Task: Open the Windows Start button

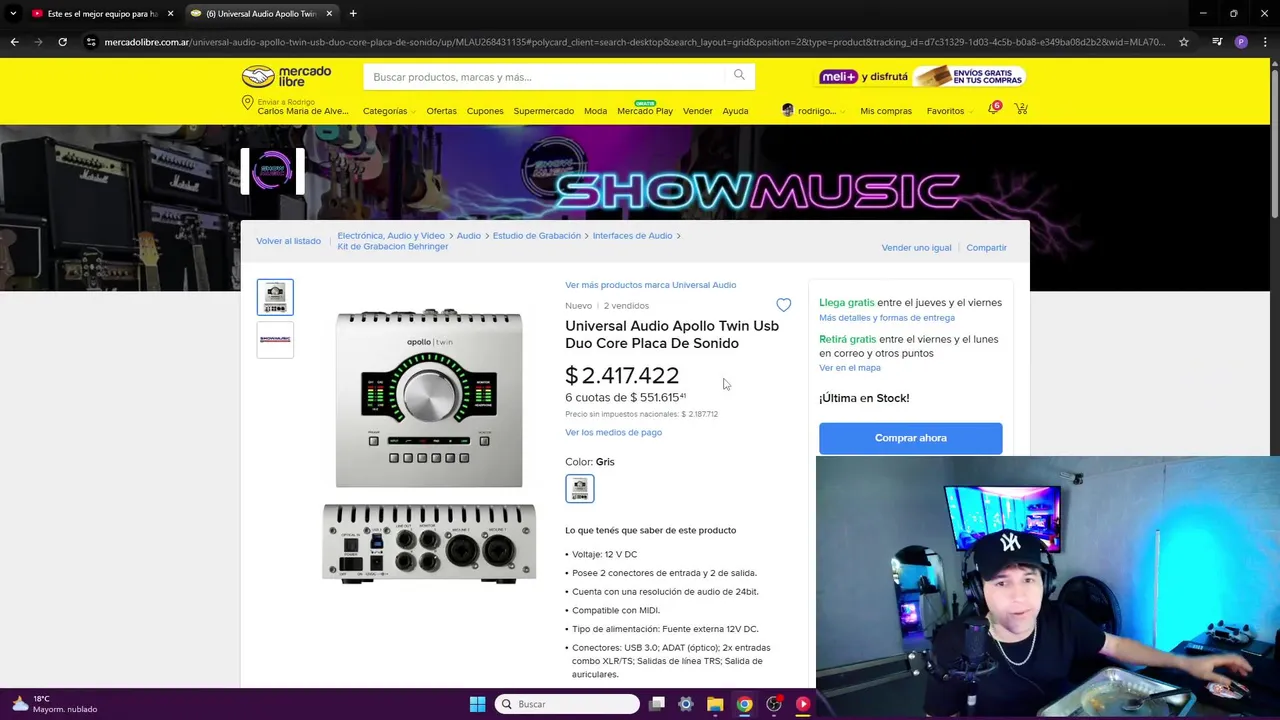Action: pos(477,704)
